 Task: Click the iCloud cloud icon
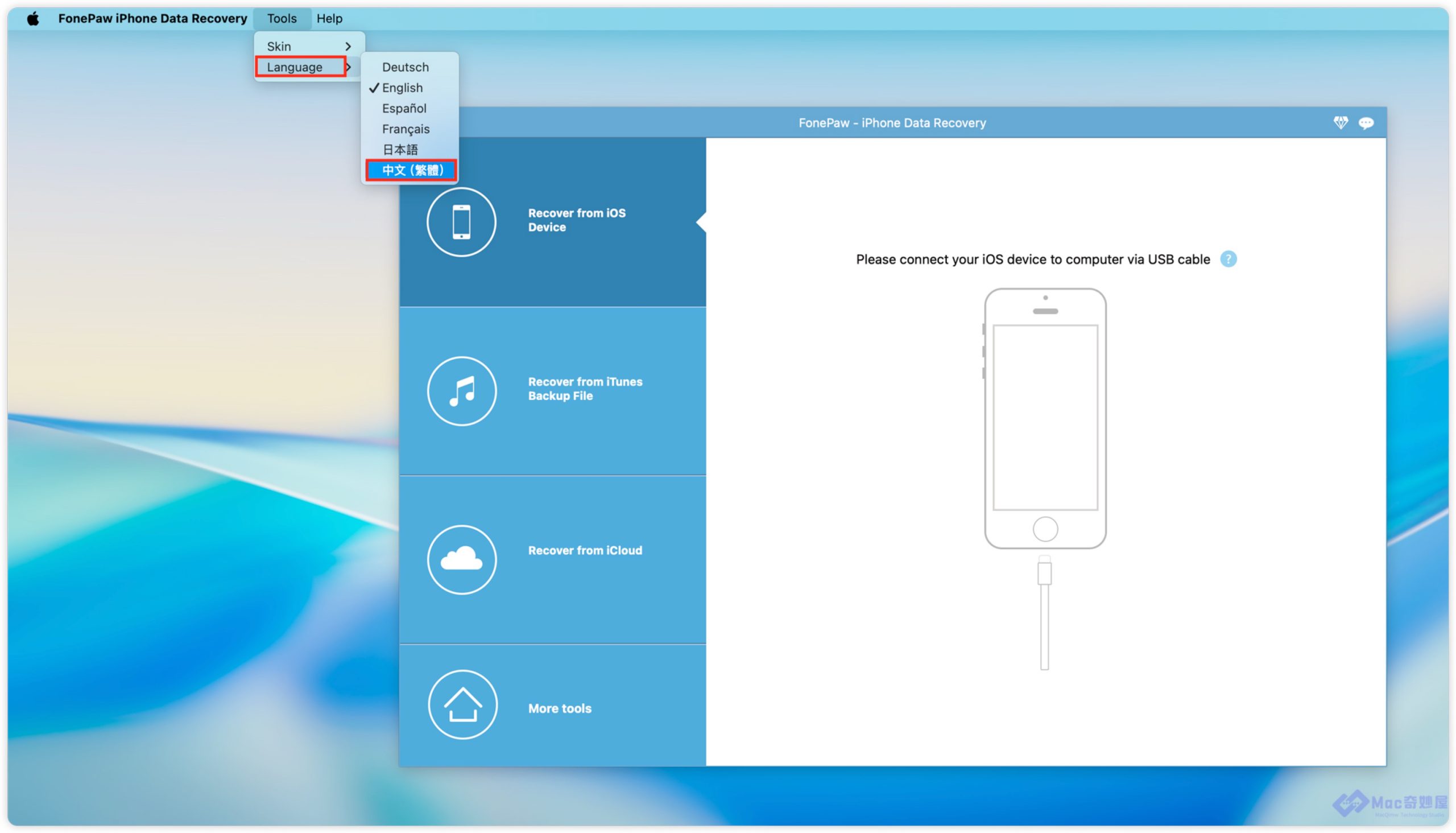pyautogui.click(x=461, y=559)
